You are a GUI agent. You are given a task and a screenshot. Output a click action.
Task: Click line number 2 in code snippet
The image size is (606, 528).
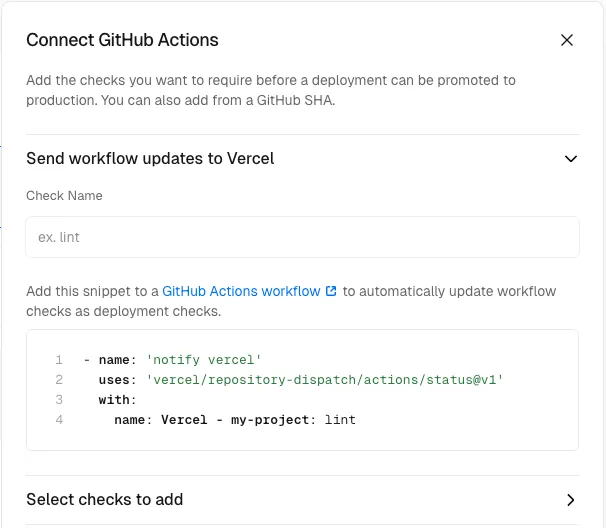[x=59, y=379]
